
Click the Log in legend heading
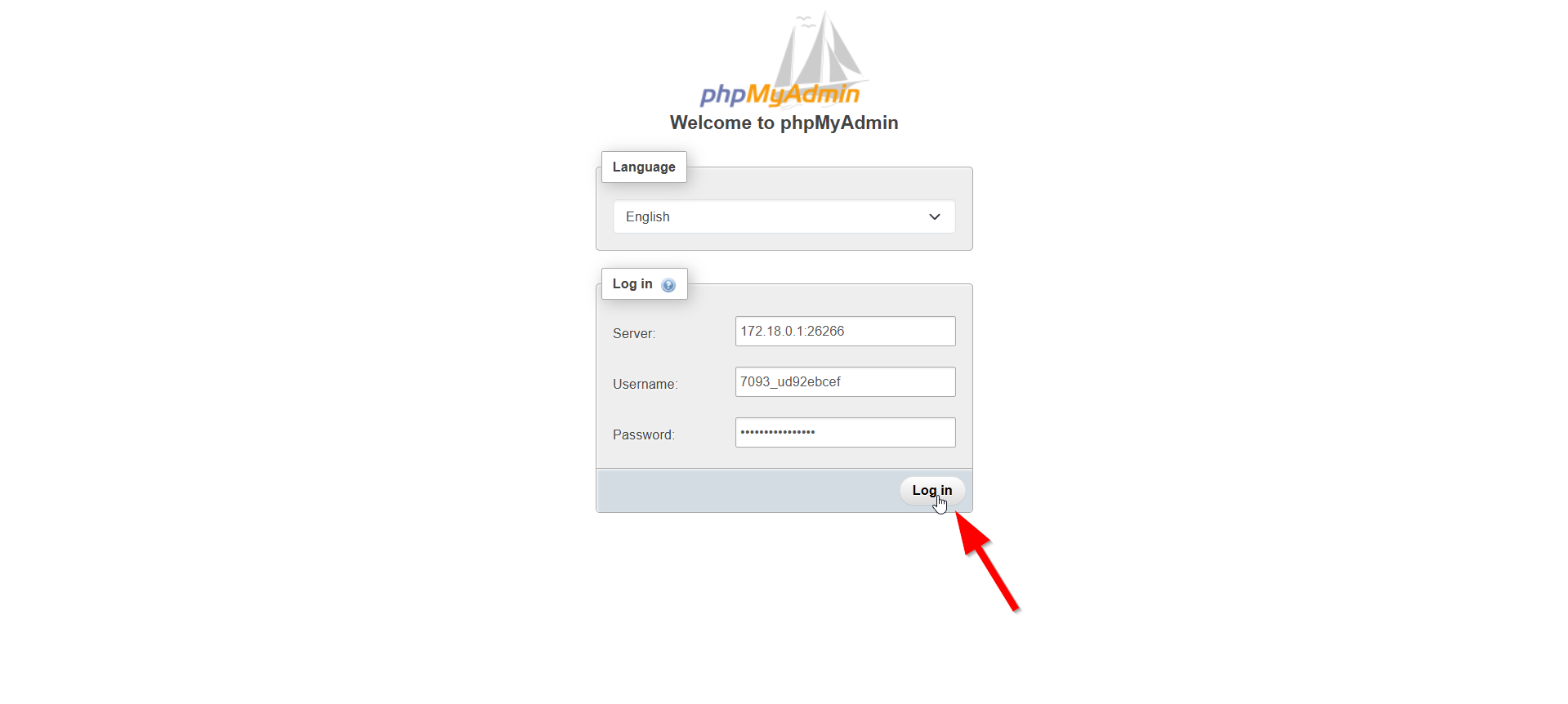pos(632,283)
